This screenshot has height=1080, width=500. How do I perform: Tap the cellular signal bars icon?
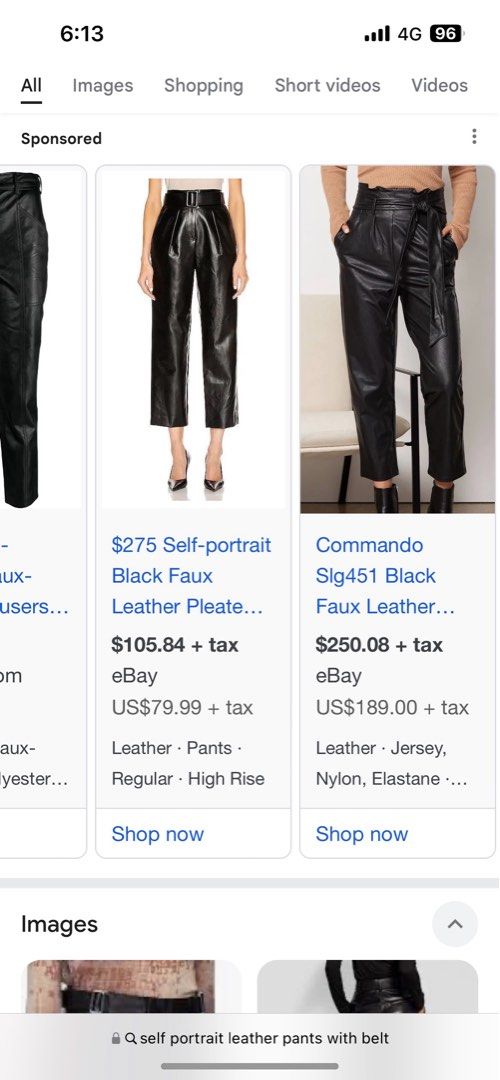(377, 33)
